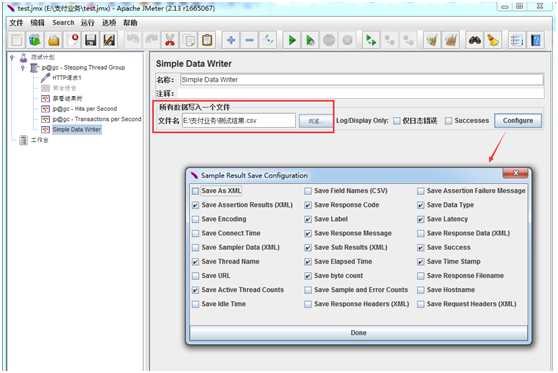
Task: Click the Copy toolbar icon
Action: (x=189, y=40)
